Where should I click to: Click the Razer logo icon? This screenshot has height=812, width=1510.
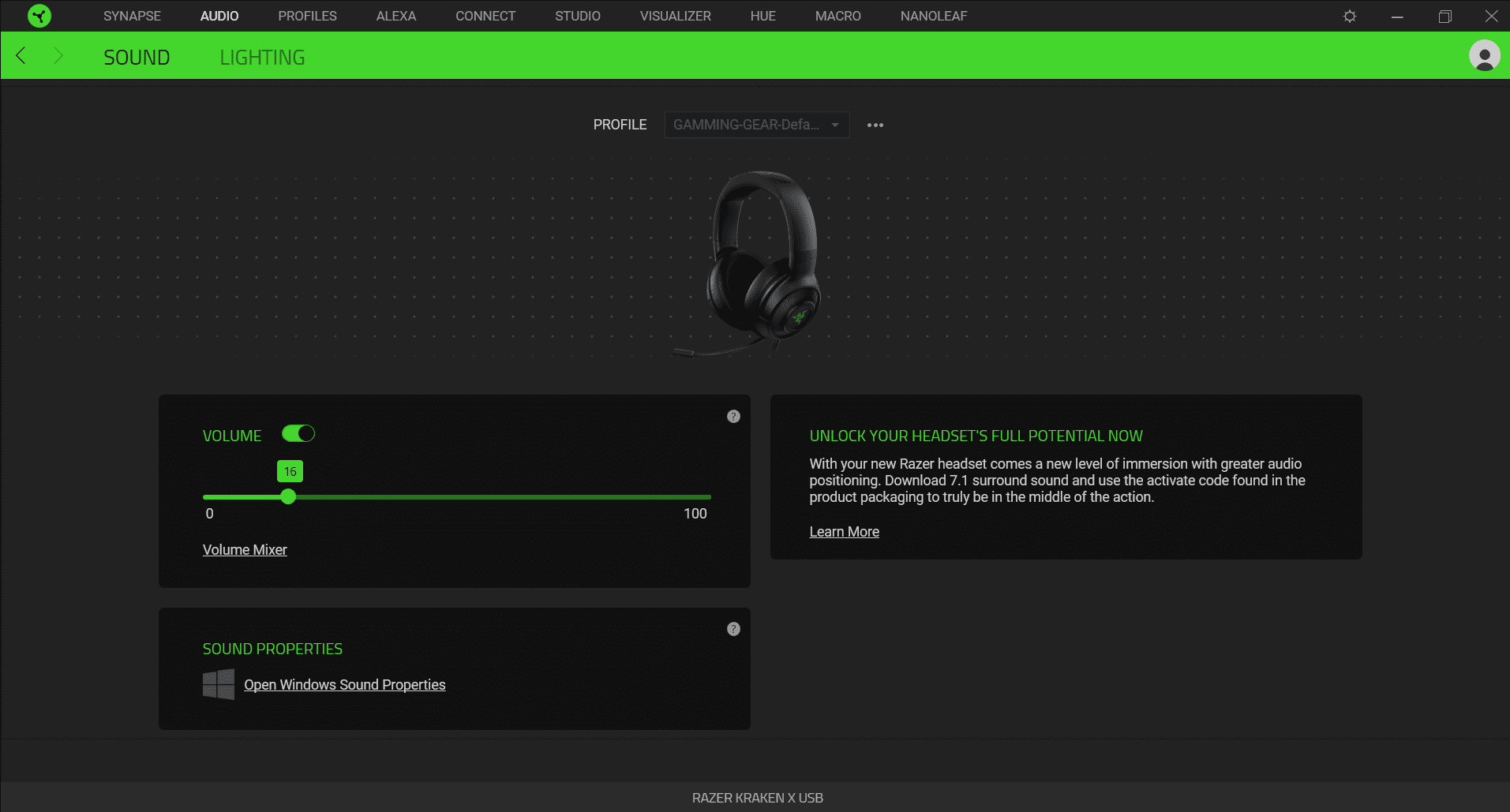tap(39, 16)
